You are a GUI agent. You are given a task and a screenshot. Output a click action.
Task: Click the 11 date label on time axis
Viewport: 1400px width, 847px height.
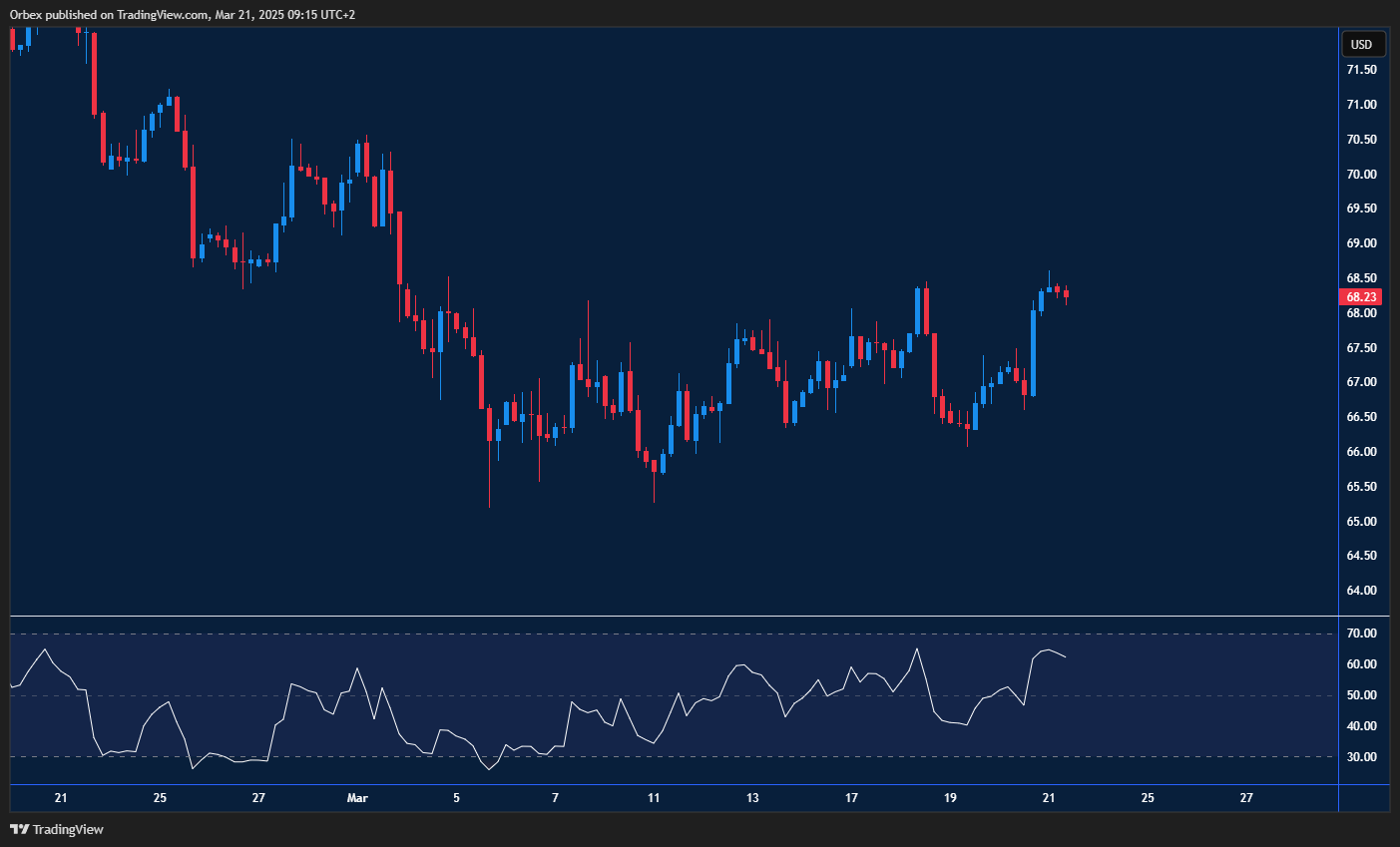coord(654,798)
